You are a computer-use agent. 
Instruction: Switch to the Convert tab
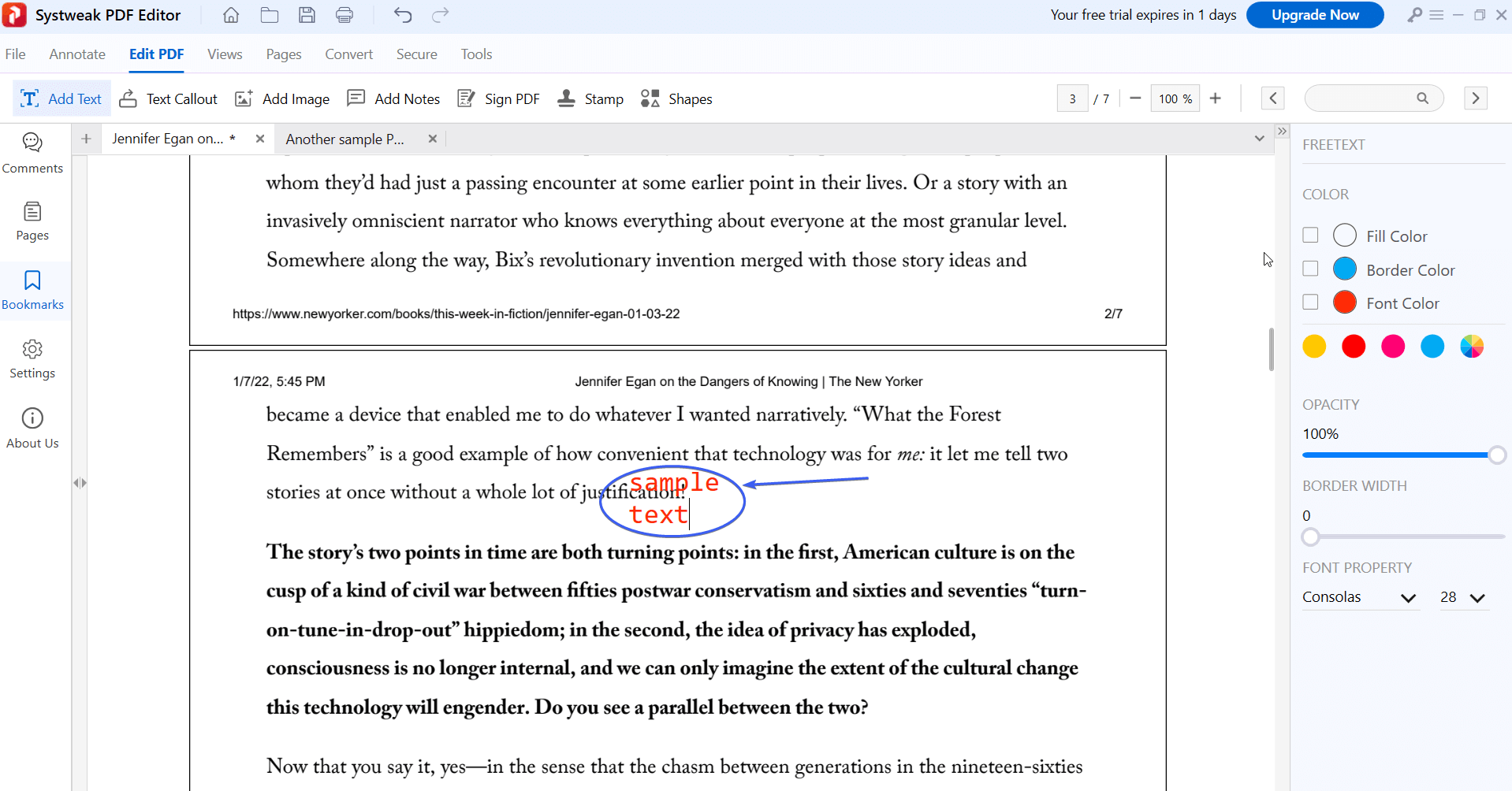348,54
